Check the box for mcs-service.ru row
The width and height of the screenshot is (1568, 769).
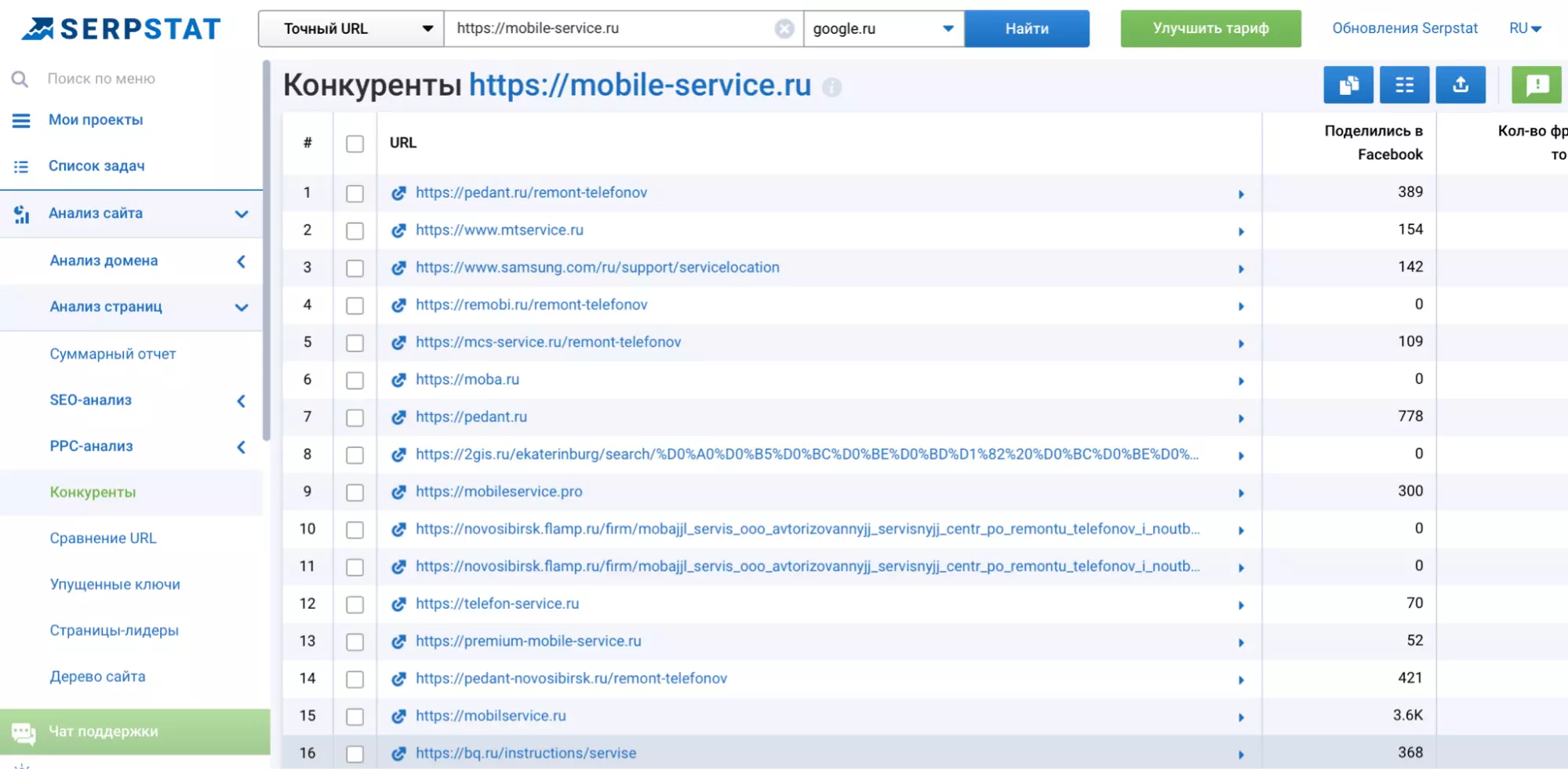pyautogui.click(x=355, y=343)
